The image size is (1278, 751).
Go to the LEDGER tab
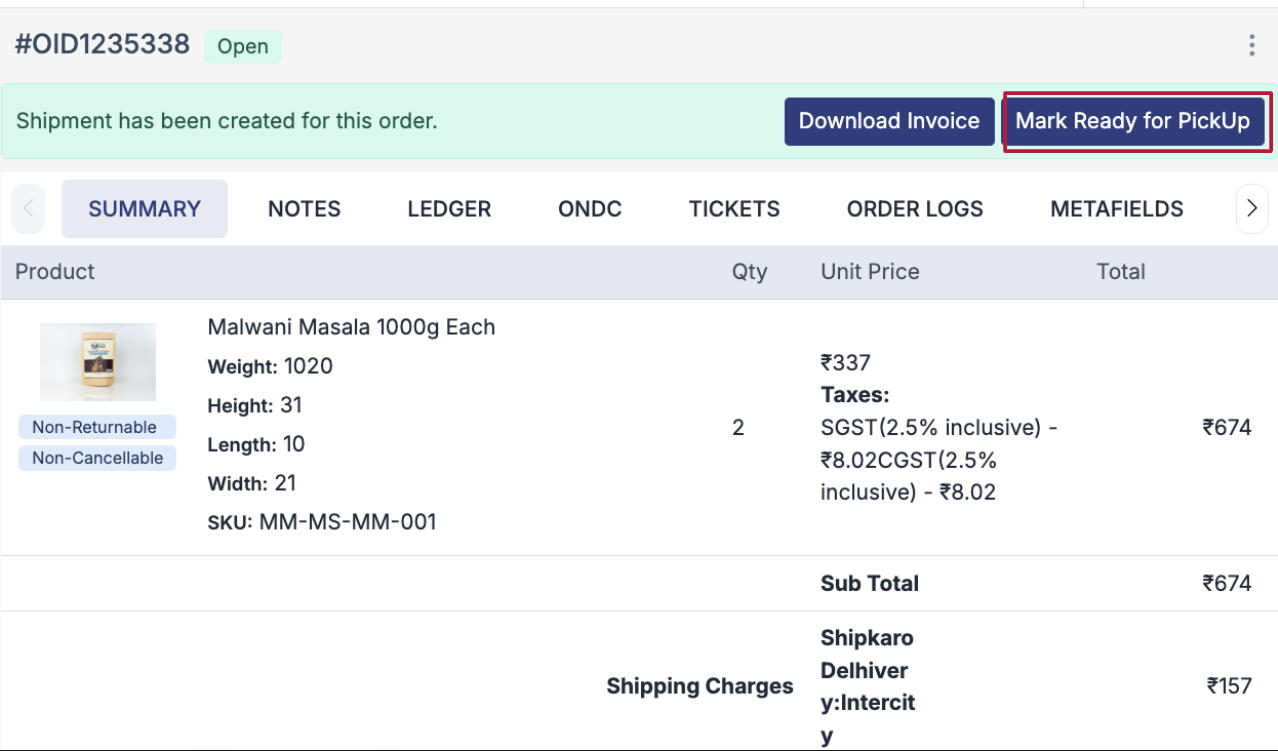pyautogui.click(x=449, y=209)
